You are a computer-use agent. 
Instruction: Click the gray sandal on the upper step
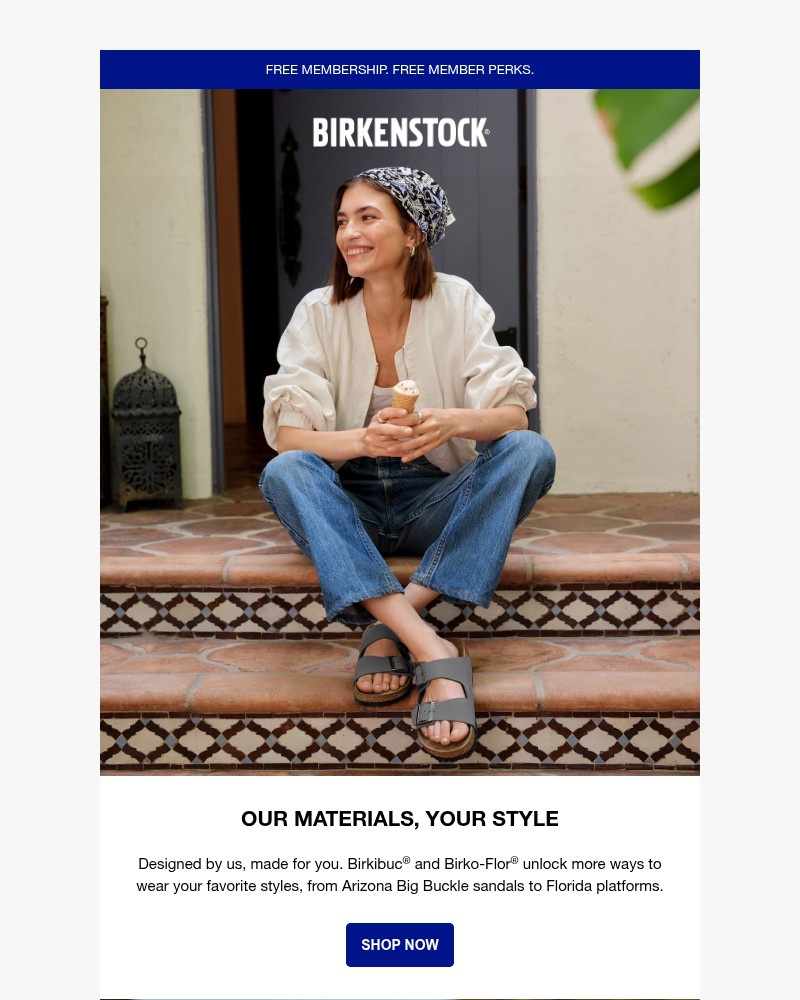coord(381,665)
